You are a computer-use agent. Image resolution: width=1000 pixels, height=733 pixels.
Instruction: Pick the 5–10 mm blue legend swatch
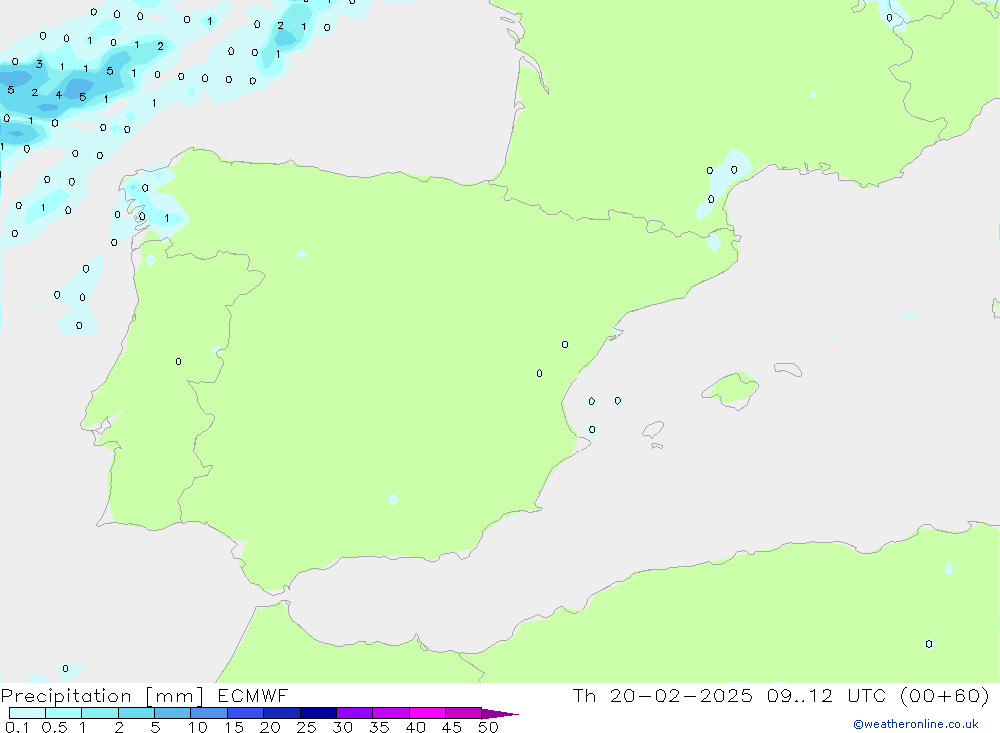point(173,713)
